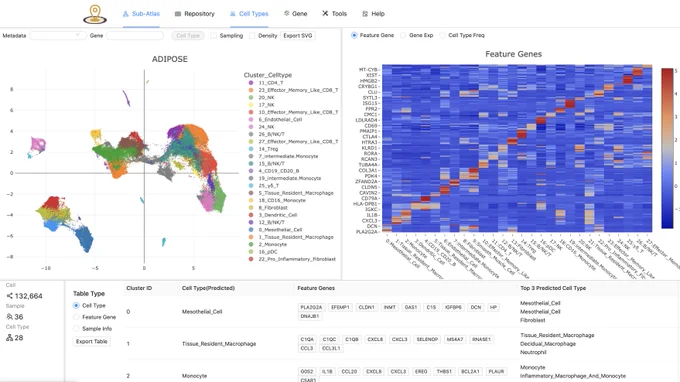680x382 pixels.
Task: Toggle the 6_Endothelial_Cell legend entry
Action: (275, 120)
